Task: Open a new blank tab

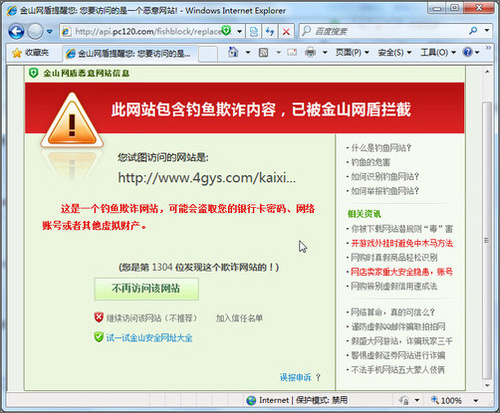Action: pos(208,54)
